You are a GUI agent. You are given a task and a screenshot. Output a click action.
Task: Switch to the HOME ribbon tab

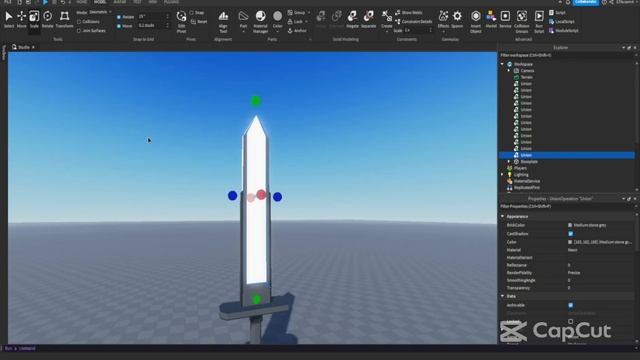82,2
